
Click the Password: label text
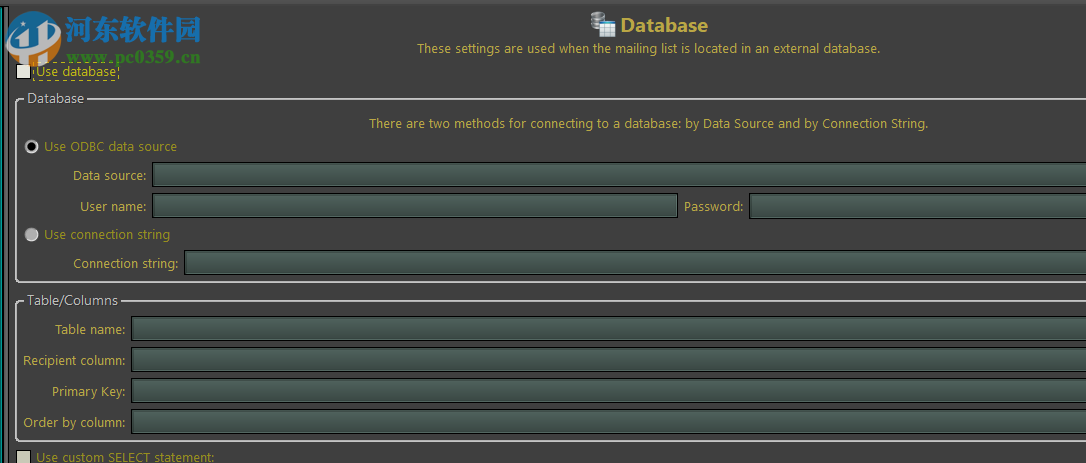[713, 207]
